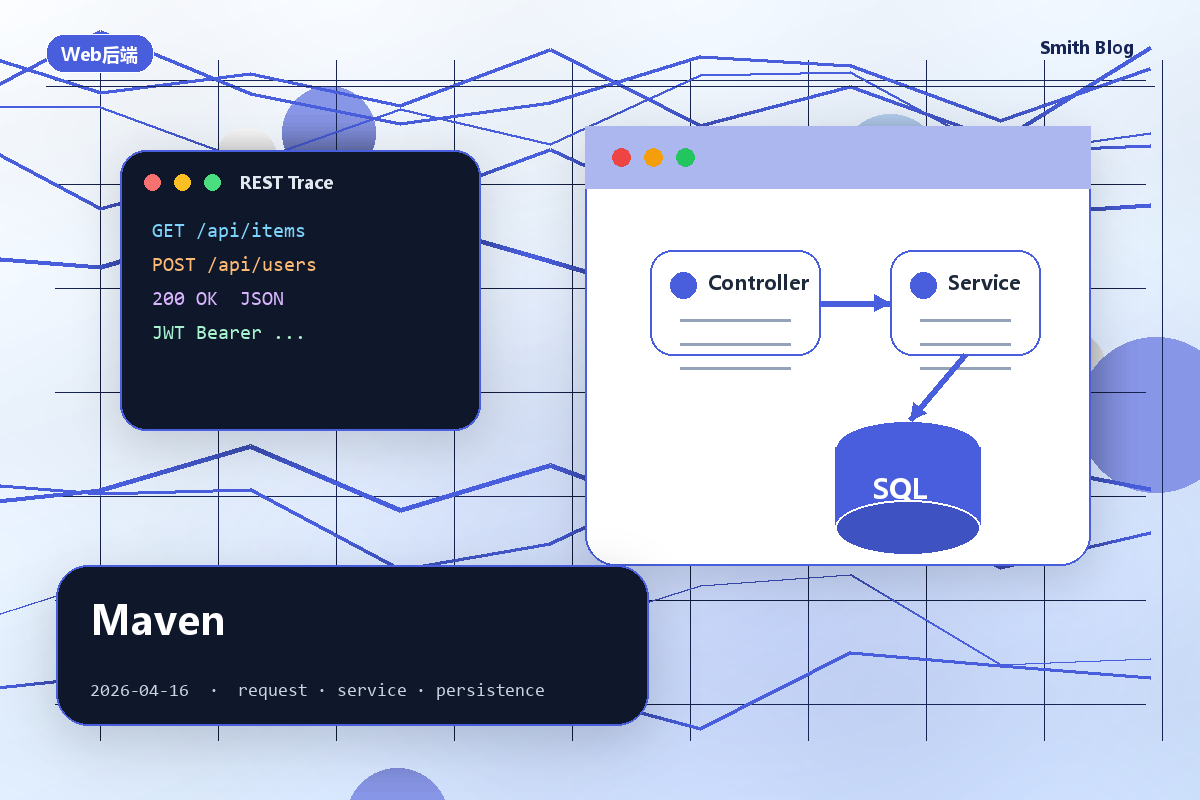Click the 2026-04-16 date text
The image size is (1200, 800).
coord(139,691)
